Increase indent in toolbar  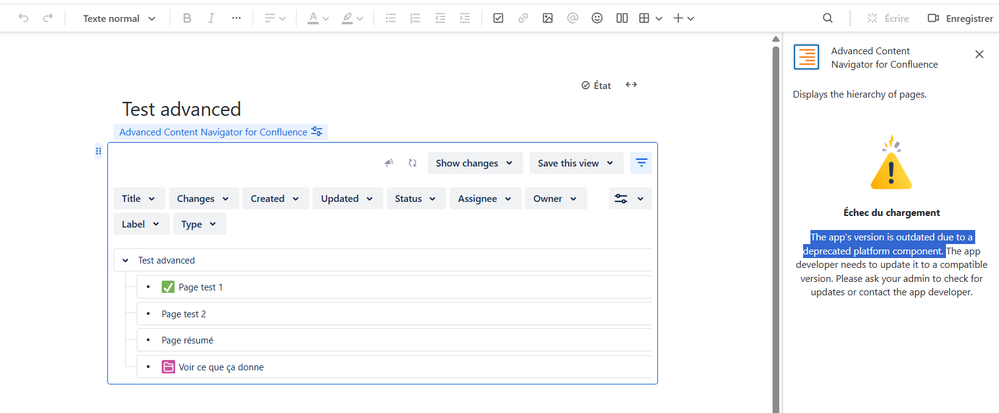[464, 18]
